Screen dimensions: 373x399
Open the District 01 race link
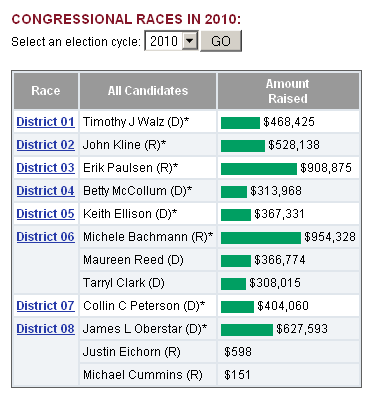pos(46,122)
